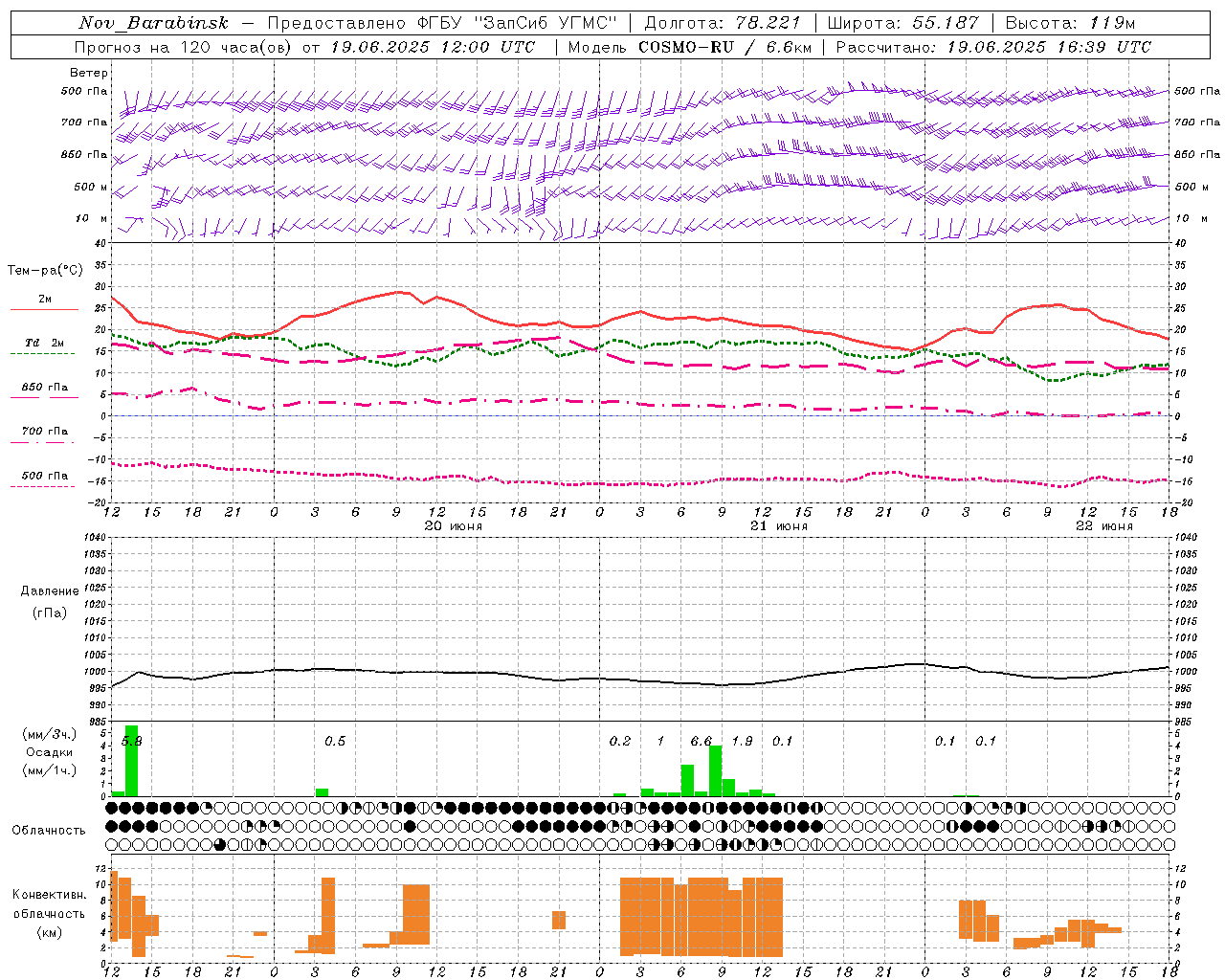1225x980 pixels.
Task: Click the longitude value Долгота: 78.221
Action: click(x=723, y=23)
